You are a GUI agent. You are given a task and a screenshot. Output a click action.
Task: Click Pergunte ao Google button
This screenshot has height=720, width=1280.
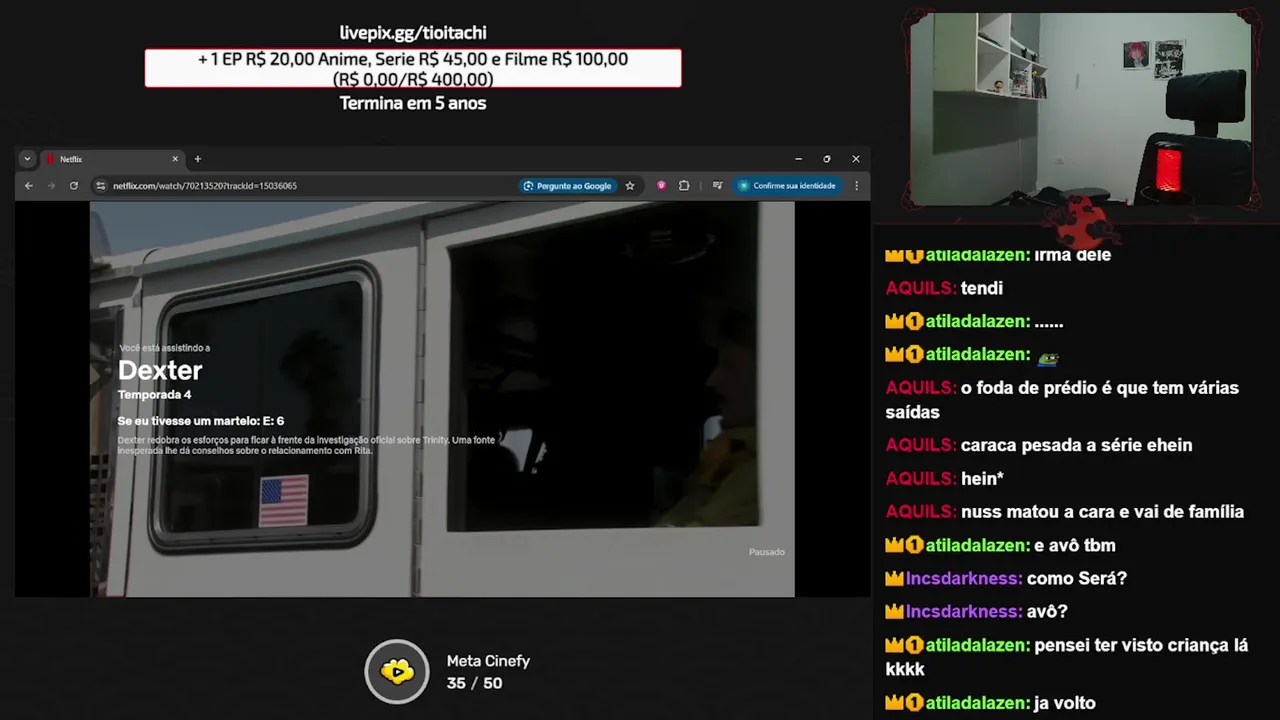(566, 186)
